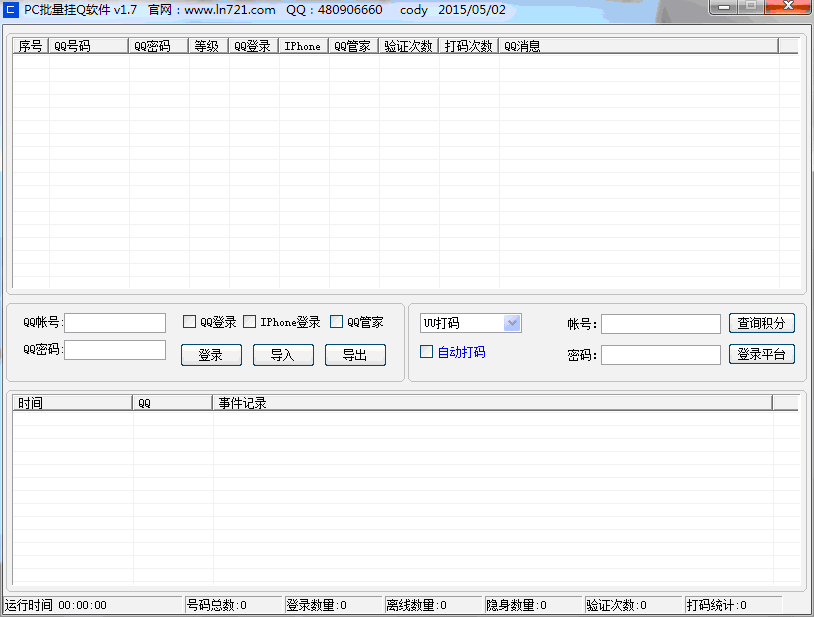
Task: Enable the QQ登录 checkbox
Action: pos(189,321)
